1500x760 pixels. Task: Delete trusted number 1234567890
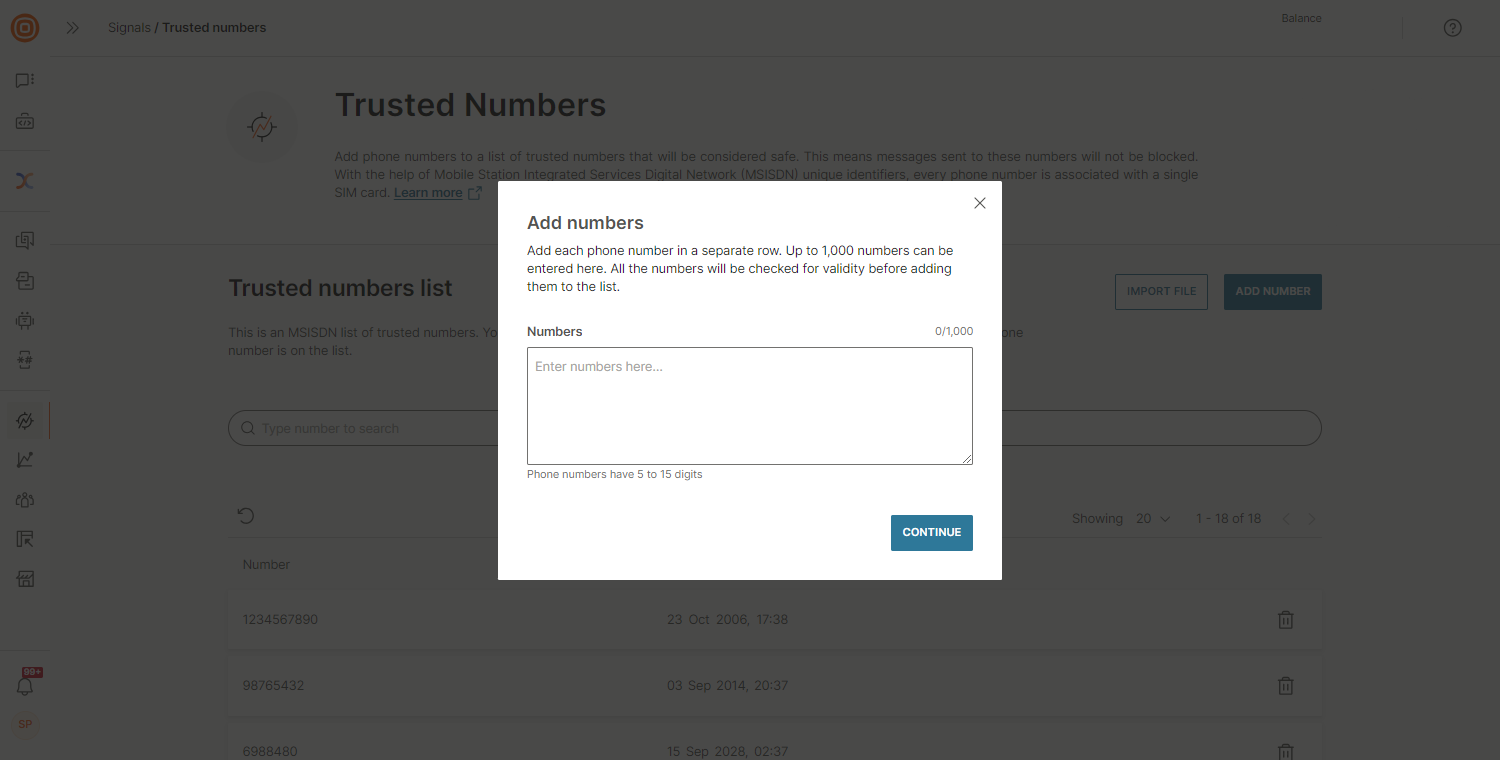pos(1286,620)
